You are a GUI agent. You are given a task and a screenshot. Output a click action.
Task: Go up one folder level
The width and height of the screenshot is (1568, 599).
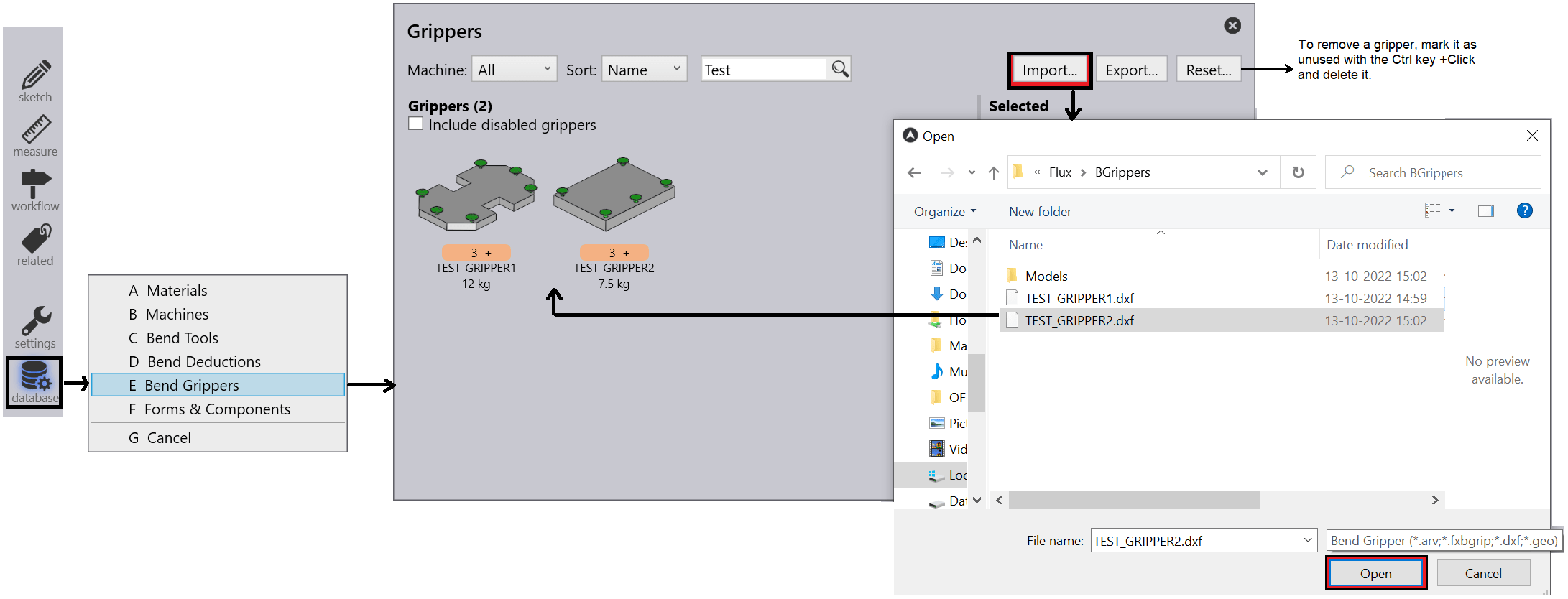point(993,173)
